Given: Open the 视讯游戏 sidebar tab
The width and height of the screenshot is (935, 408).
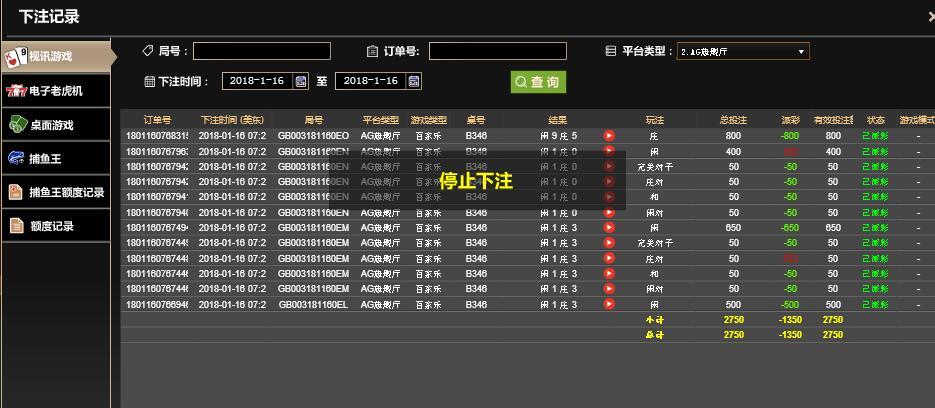Looking at the screenshot, I should [x=50, y=56].
